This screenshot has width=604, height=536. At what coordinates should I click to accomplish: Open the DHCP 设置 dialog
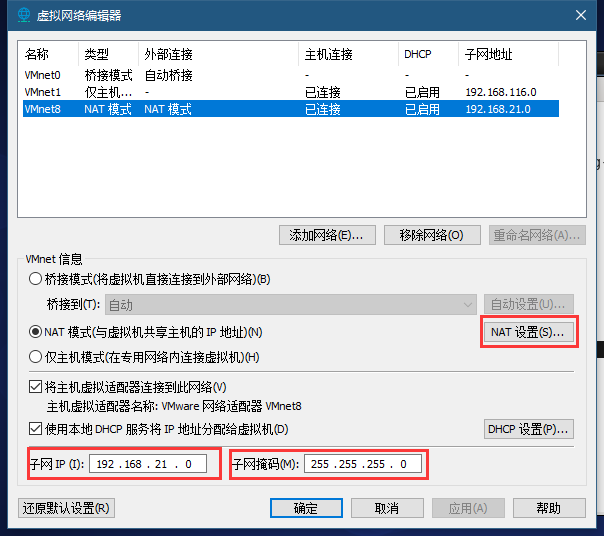click(x=528, y=430)
